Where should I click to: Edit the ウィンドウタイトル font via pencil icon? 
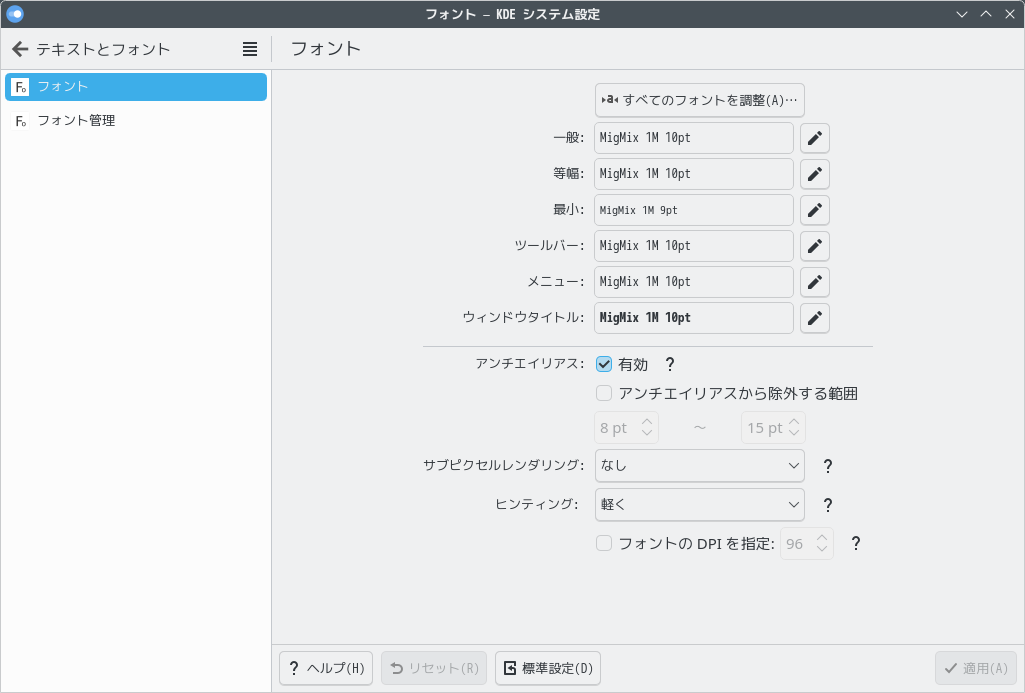[815, 318]
